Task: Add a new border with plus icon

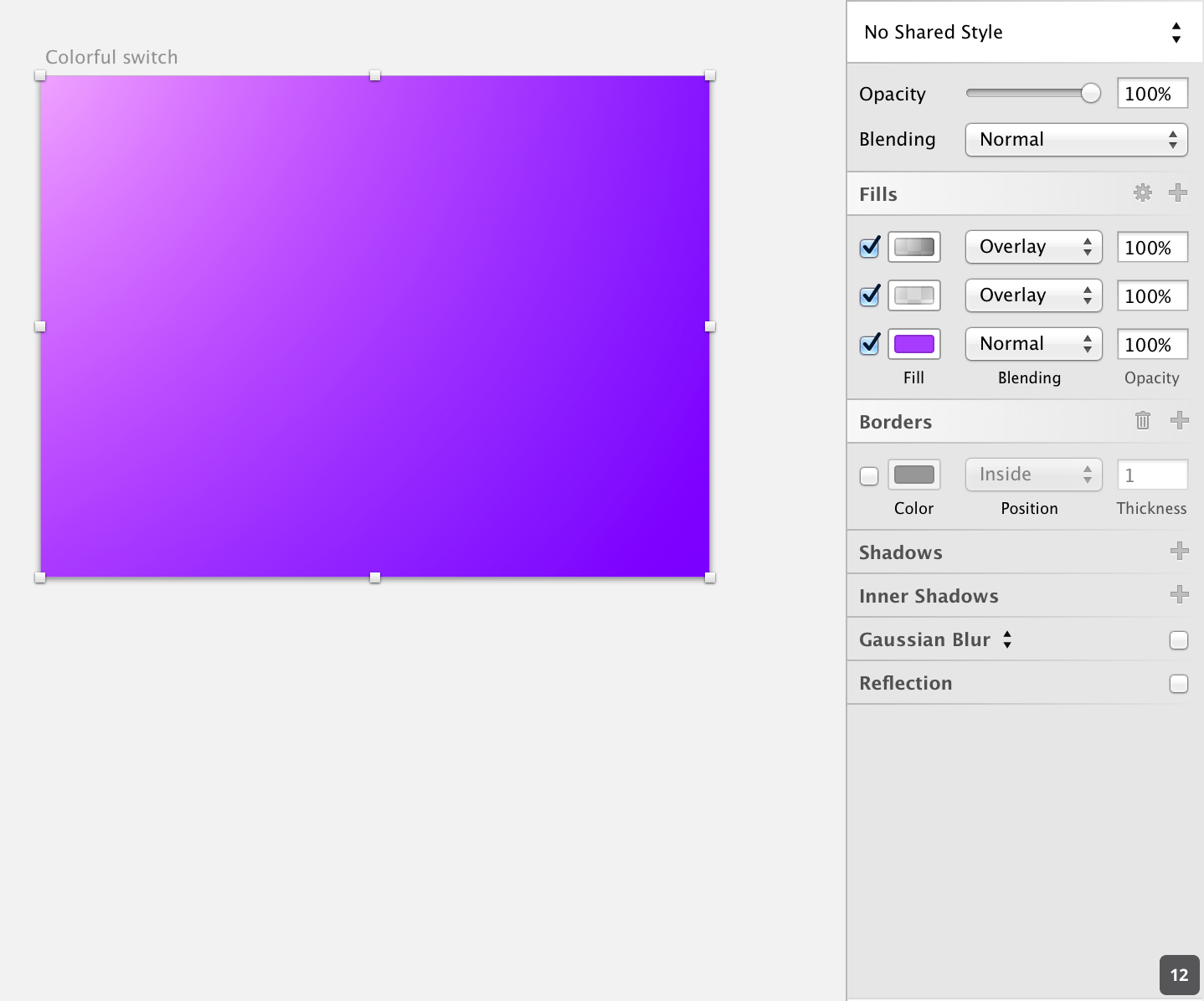Action: pos(1179,420)
